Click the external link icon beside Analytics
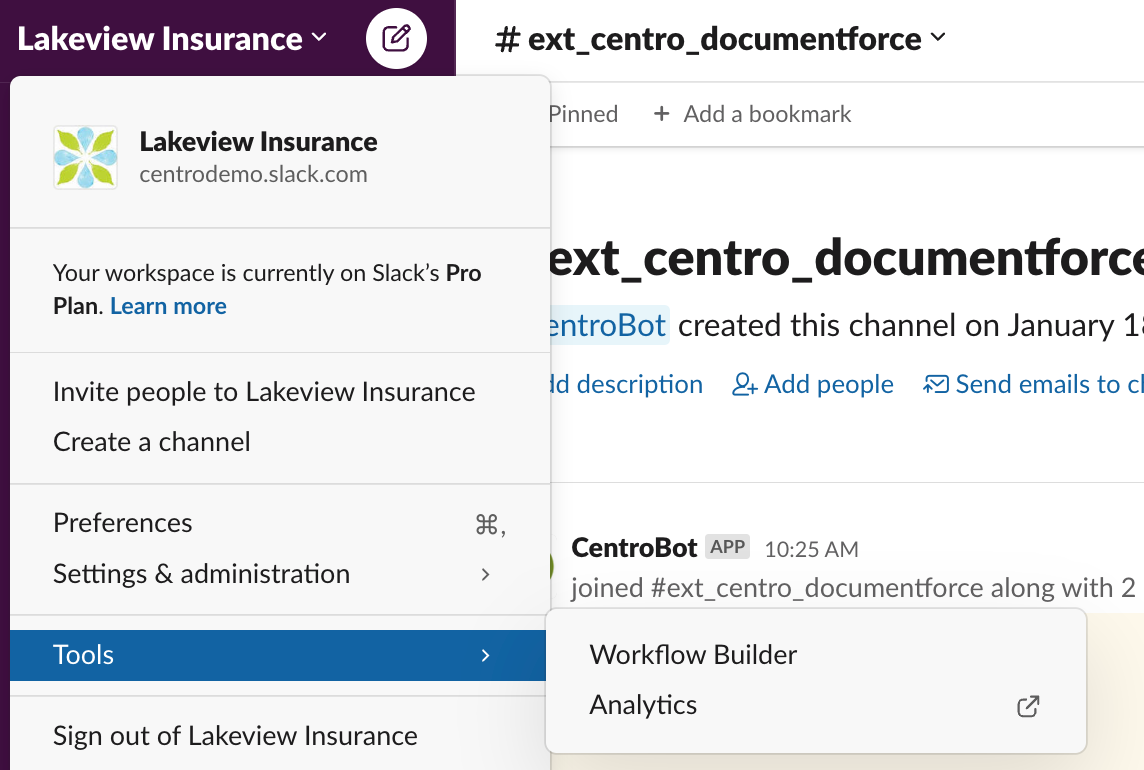 (1028, 706)
